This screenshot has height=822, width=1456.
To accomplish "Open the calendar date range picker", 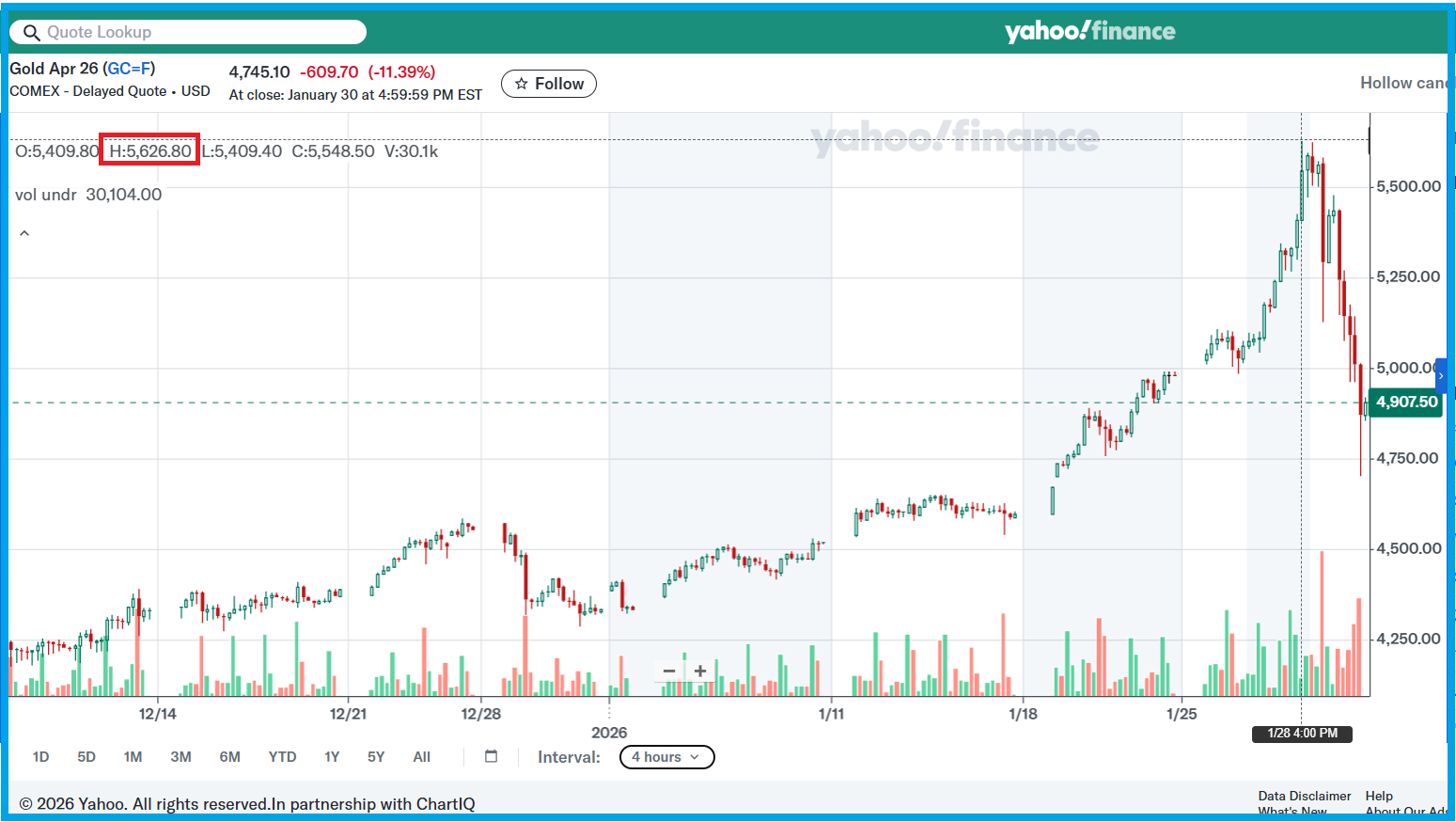I will (x=491, y=756).
